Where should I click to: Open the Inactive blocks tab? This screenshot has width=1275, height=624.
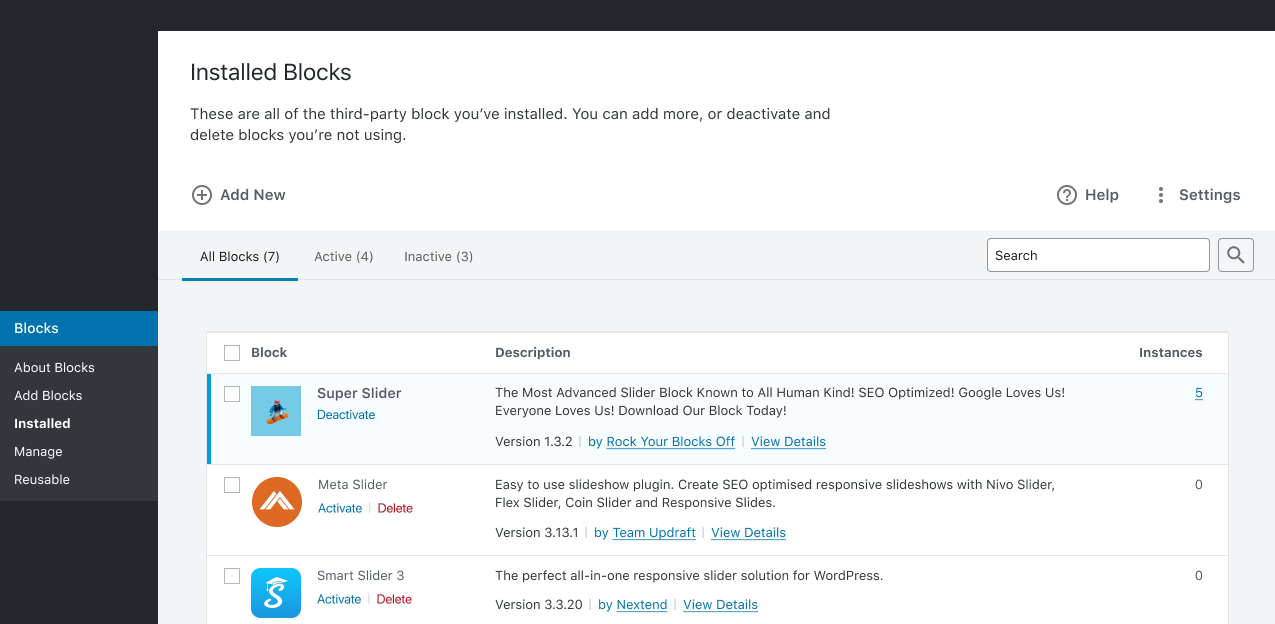point(438,256)
